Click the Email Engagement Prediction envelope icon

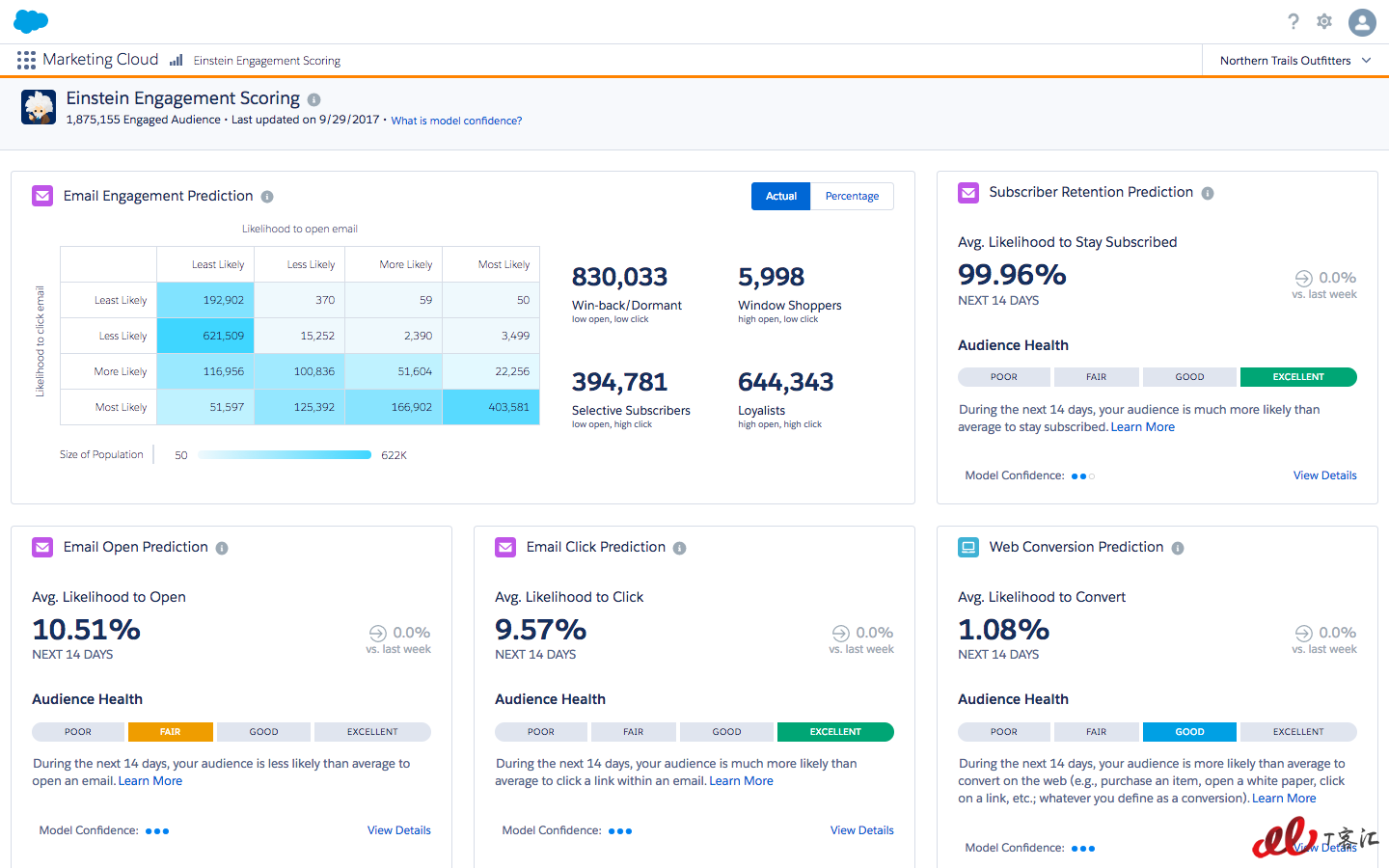tap(42, 196)
